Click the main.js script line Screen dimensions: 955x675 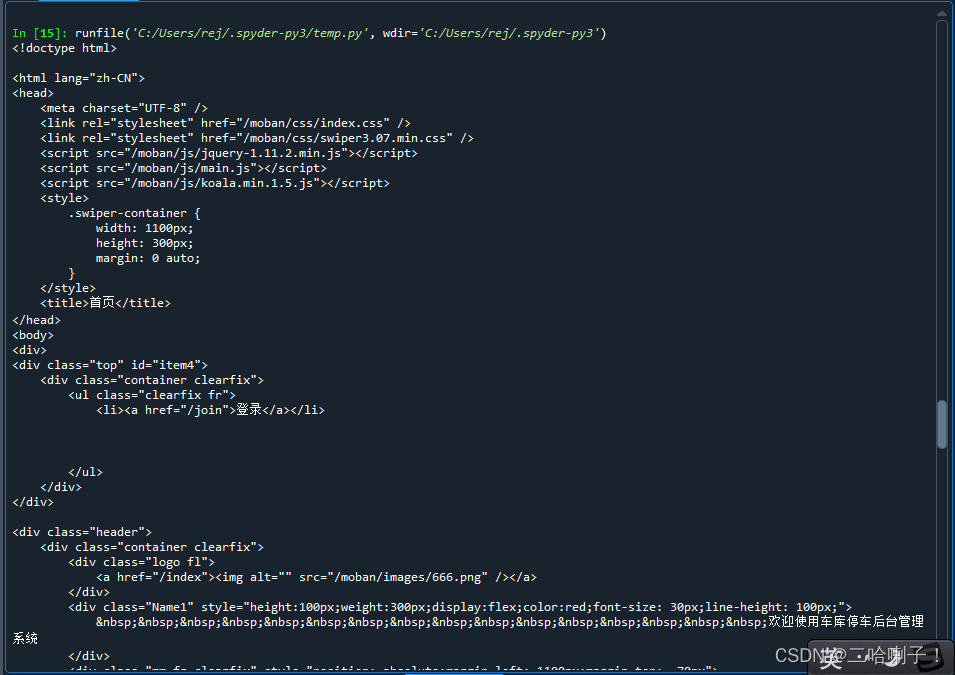click(183, 168)
